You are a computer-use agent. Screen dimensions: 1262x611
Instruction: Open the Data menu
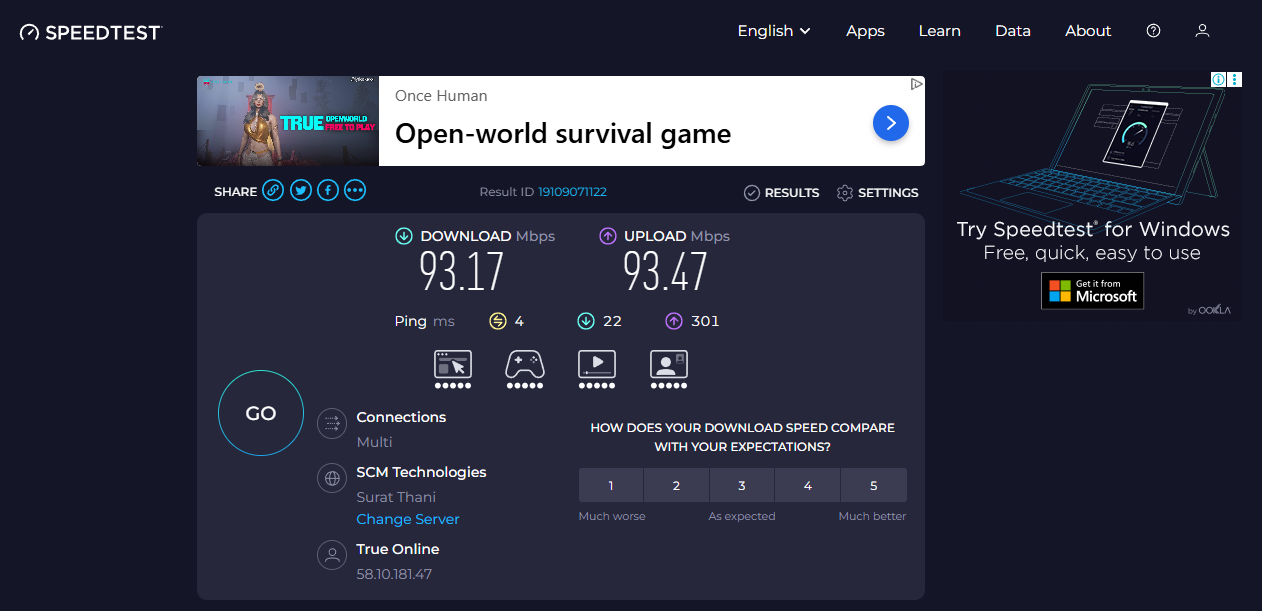tap(1013, 31)
